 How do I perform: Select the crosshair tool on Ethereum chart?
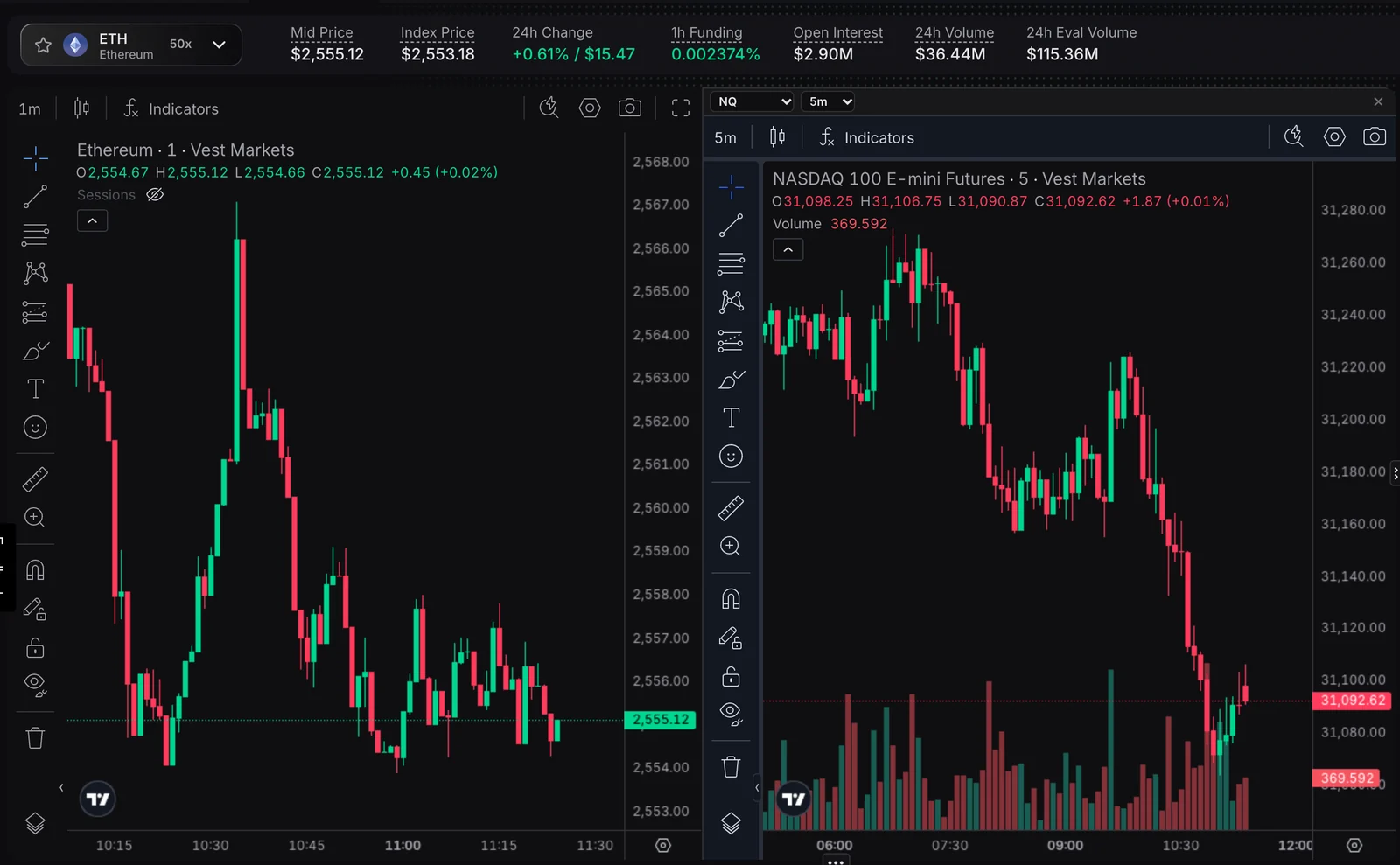click(x=35, y=157)
